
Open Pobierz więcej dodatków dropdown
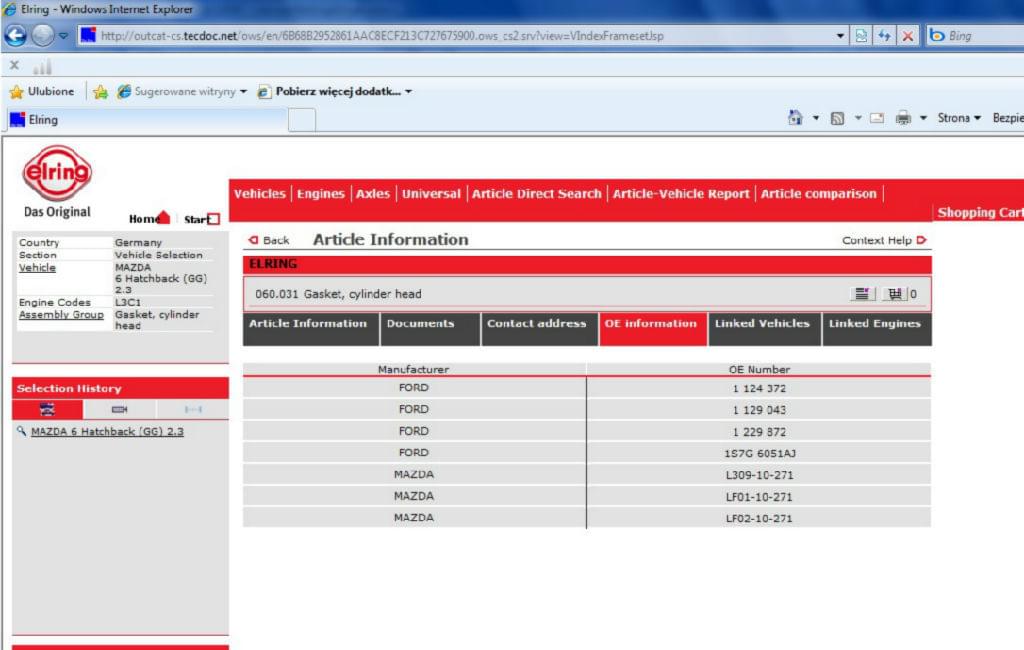tap(334, 91)
